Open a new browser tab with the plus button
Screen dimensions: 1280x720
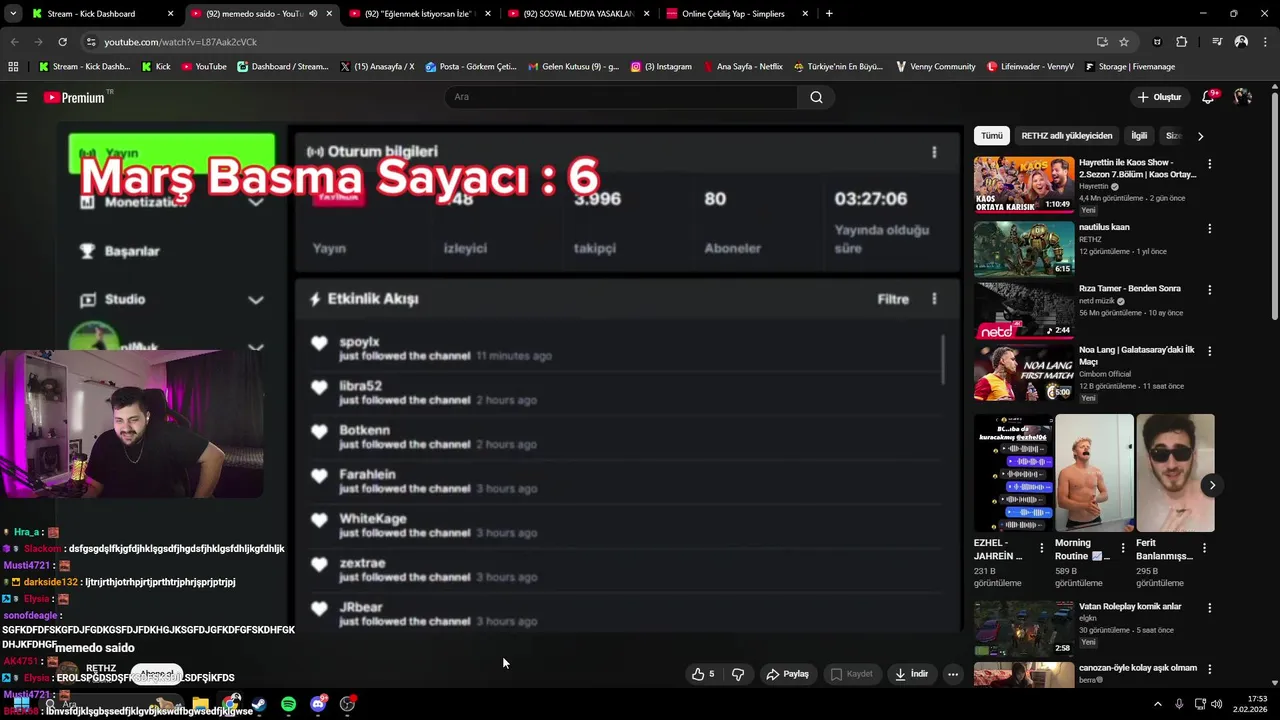(829, 14)
